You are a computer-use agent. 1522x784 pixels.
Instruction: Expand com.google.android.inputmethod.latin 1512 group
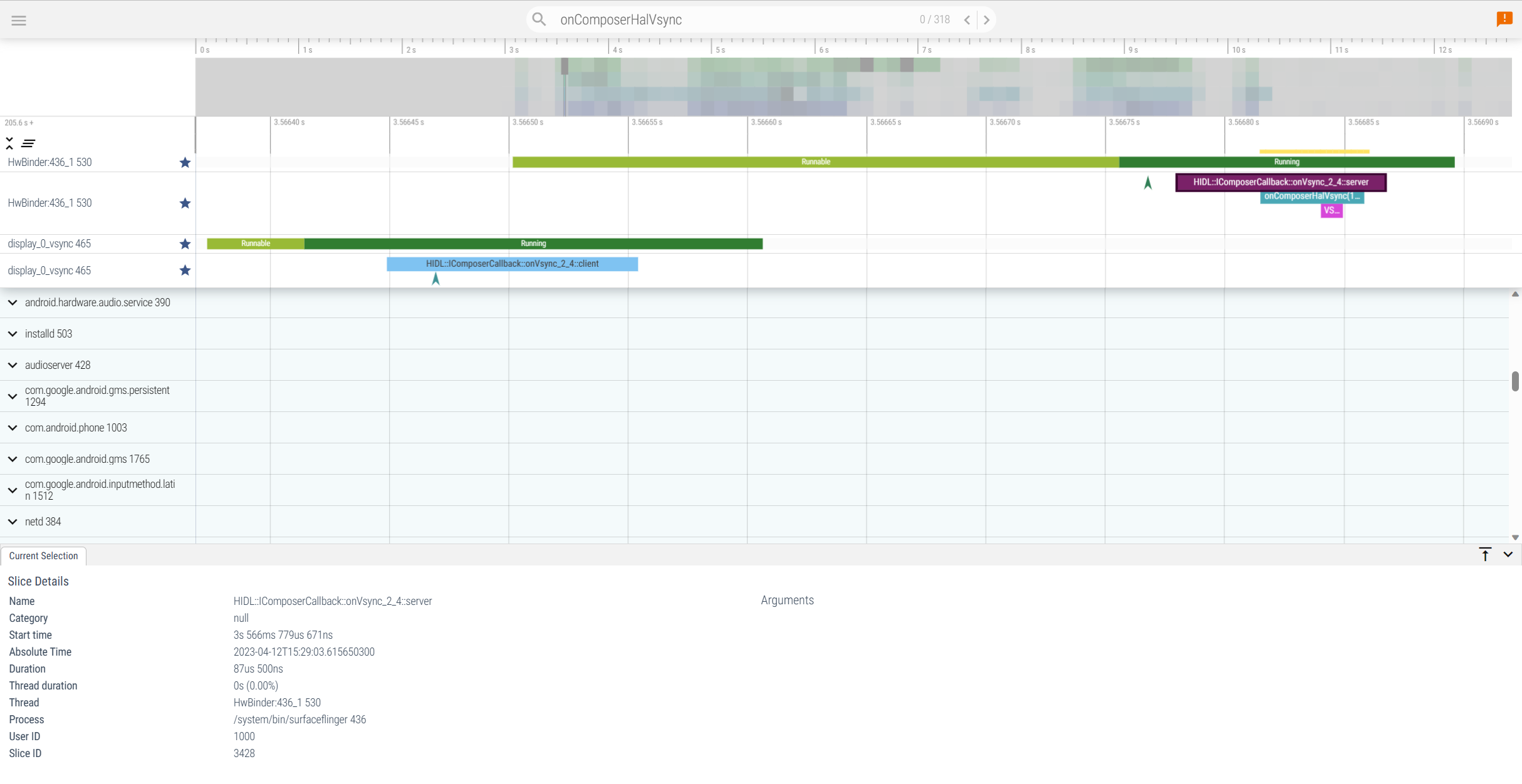click(x=13, y=490)
